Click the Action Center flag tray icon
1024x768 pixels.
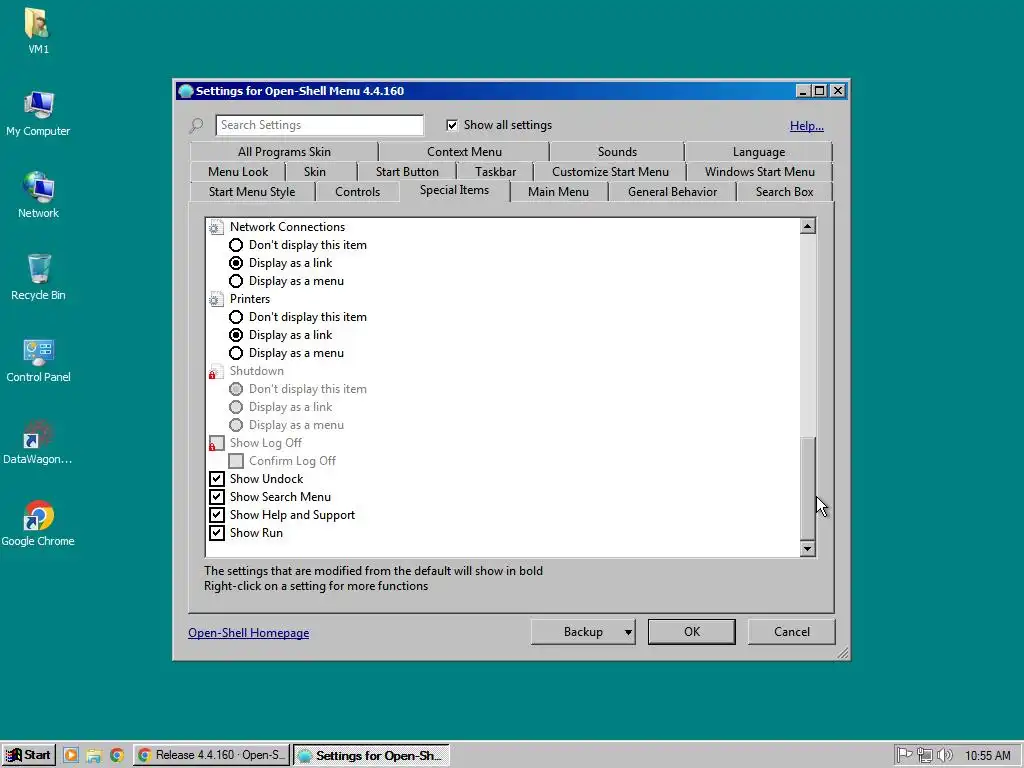point(904,755)
